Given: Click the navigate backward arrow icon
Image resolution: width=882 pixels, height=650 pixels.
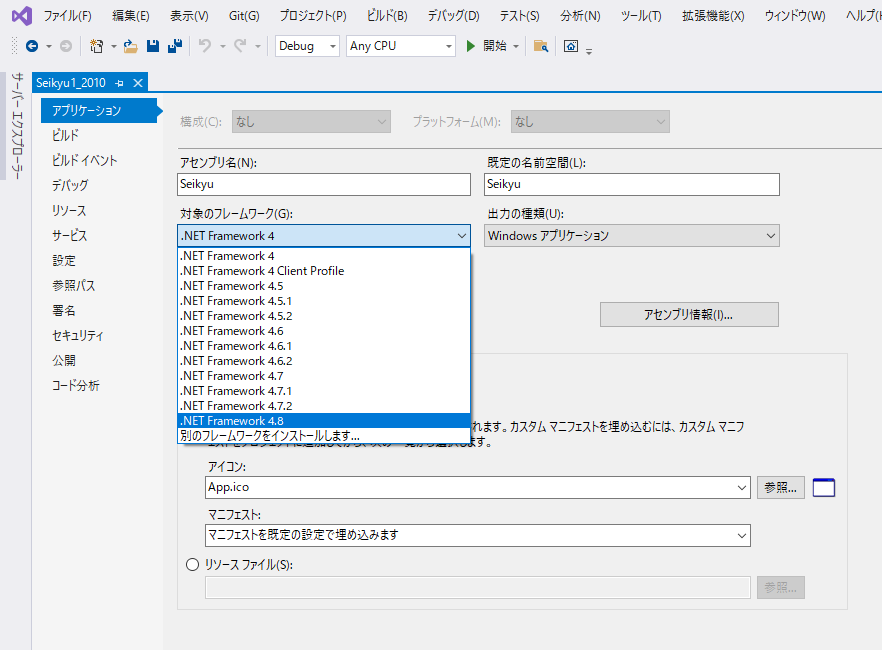Looking at the screenshot, I should (x=32, y=46).
